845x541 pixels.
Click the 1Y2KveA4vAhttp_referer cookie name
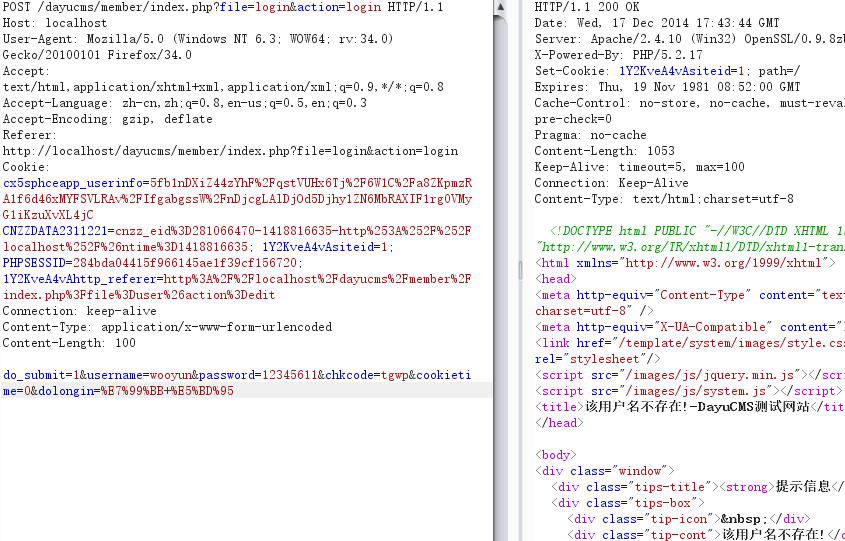tap(80, 279)
